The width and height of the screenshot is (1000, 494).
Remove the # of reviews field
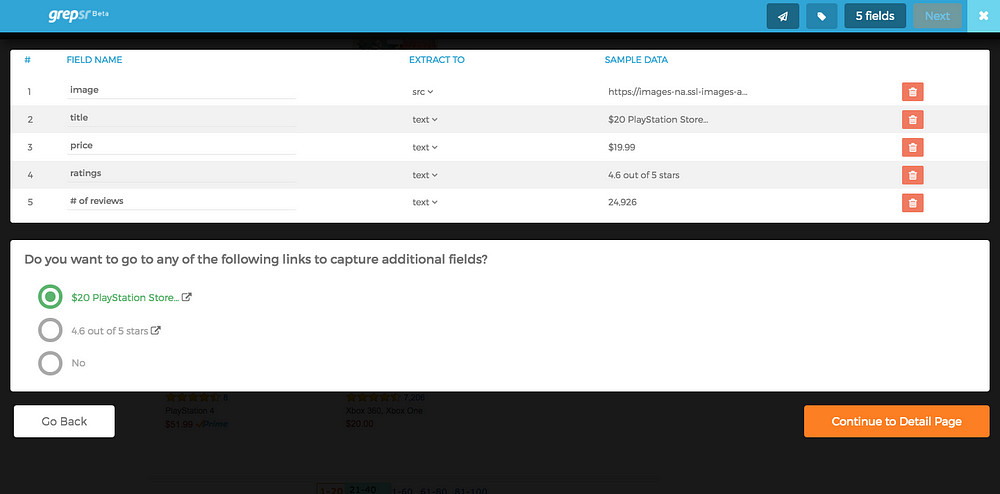[x=913, y=203]
